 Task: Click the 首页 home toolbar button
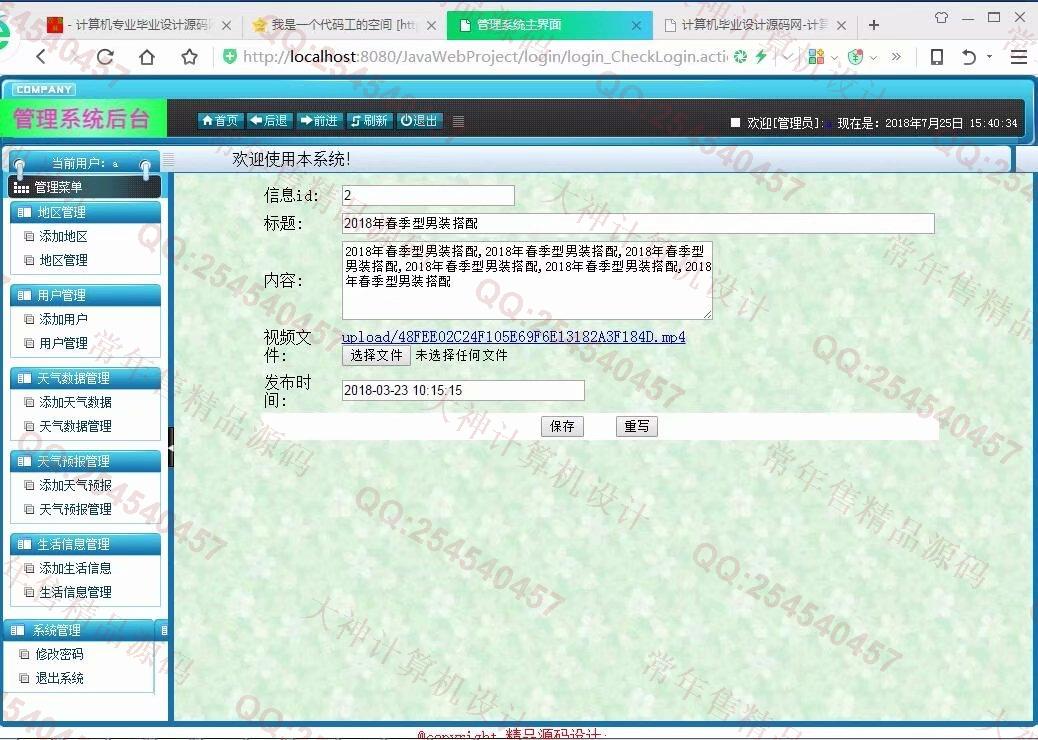[x=219, y=120]
